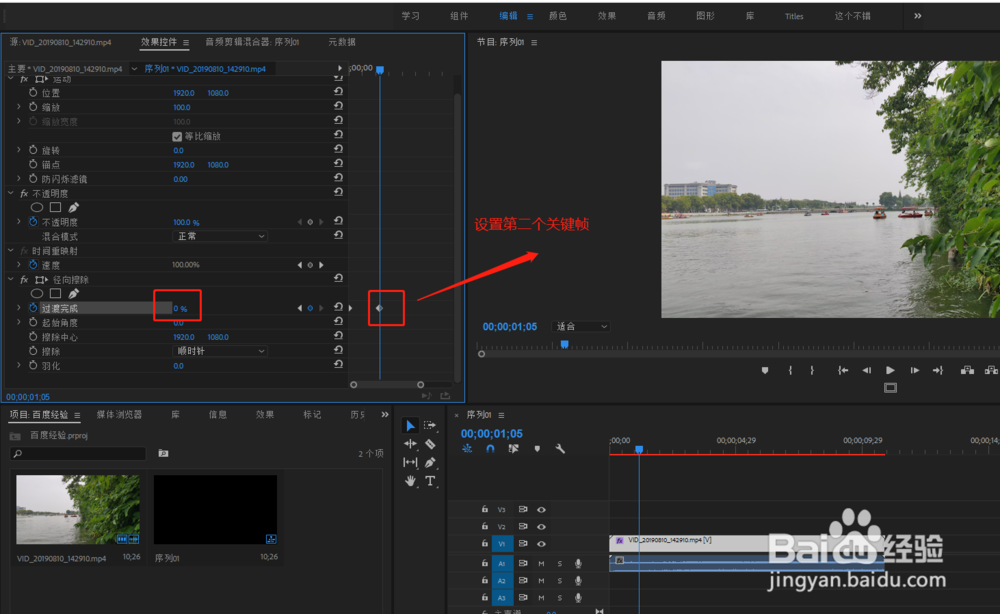Select the VID_20190810_142910.mp4 thumbnail
Viewport: 1000px width, 614px height.
click(78, 509)
